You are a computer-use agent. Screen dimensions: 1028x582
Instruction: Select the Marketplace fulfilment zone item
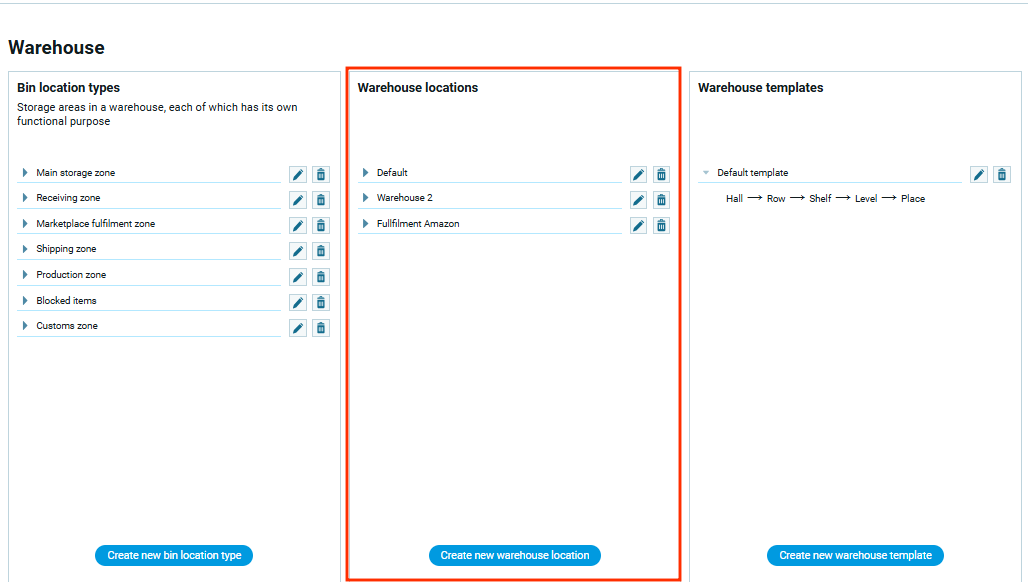tap(96, 224)
